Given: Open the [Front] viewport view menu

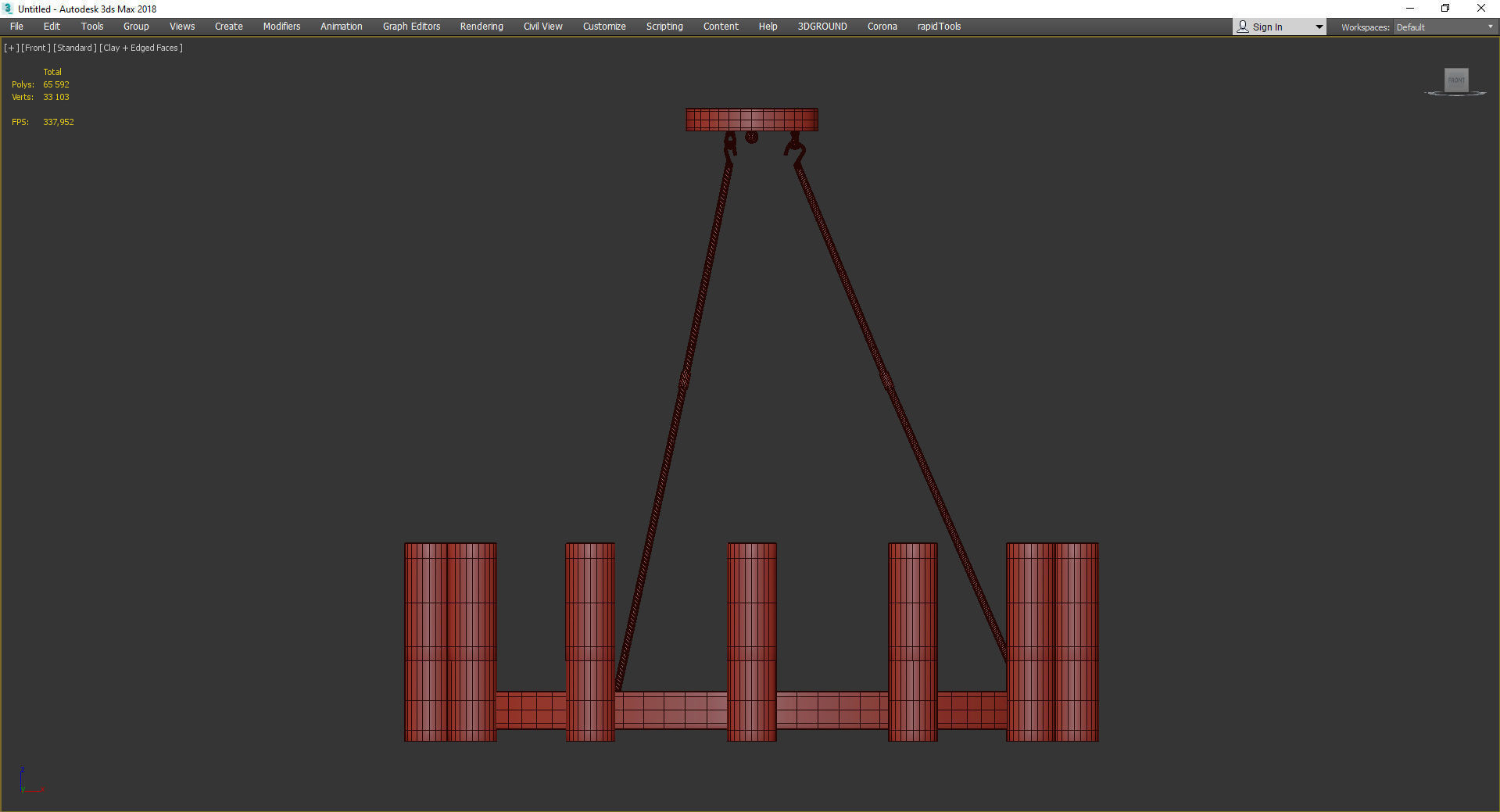Looking at the screenshot, I should [x=36, y=48].
